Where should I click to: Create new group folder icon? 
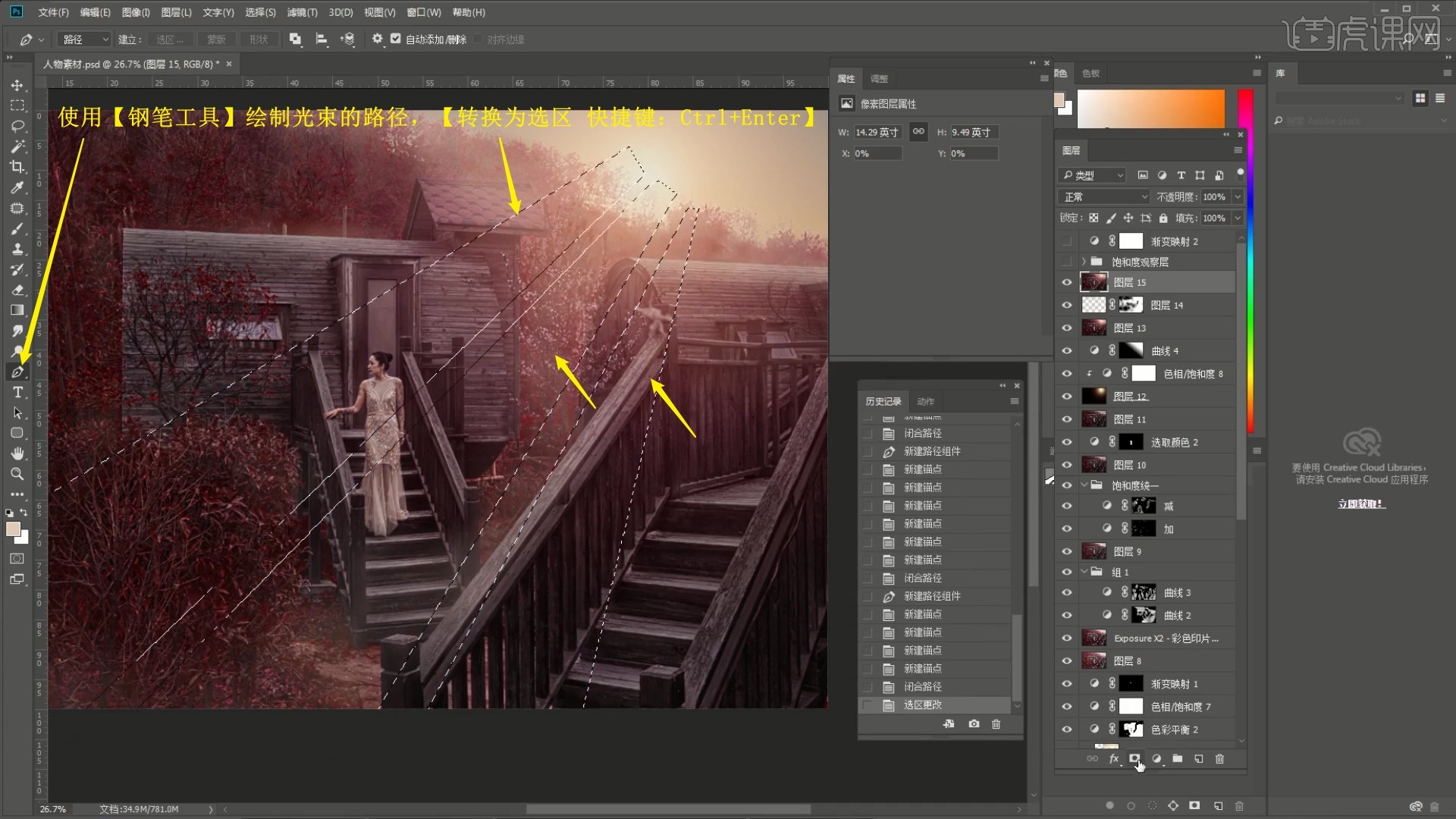[x=1177, y=758]
